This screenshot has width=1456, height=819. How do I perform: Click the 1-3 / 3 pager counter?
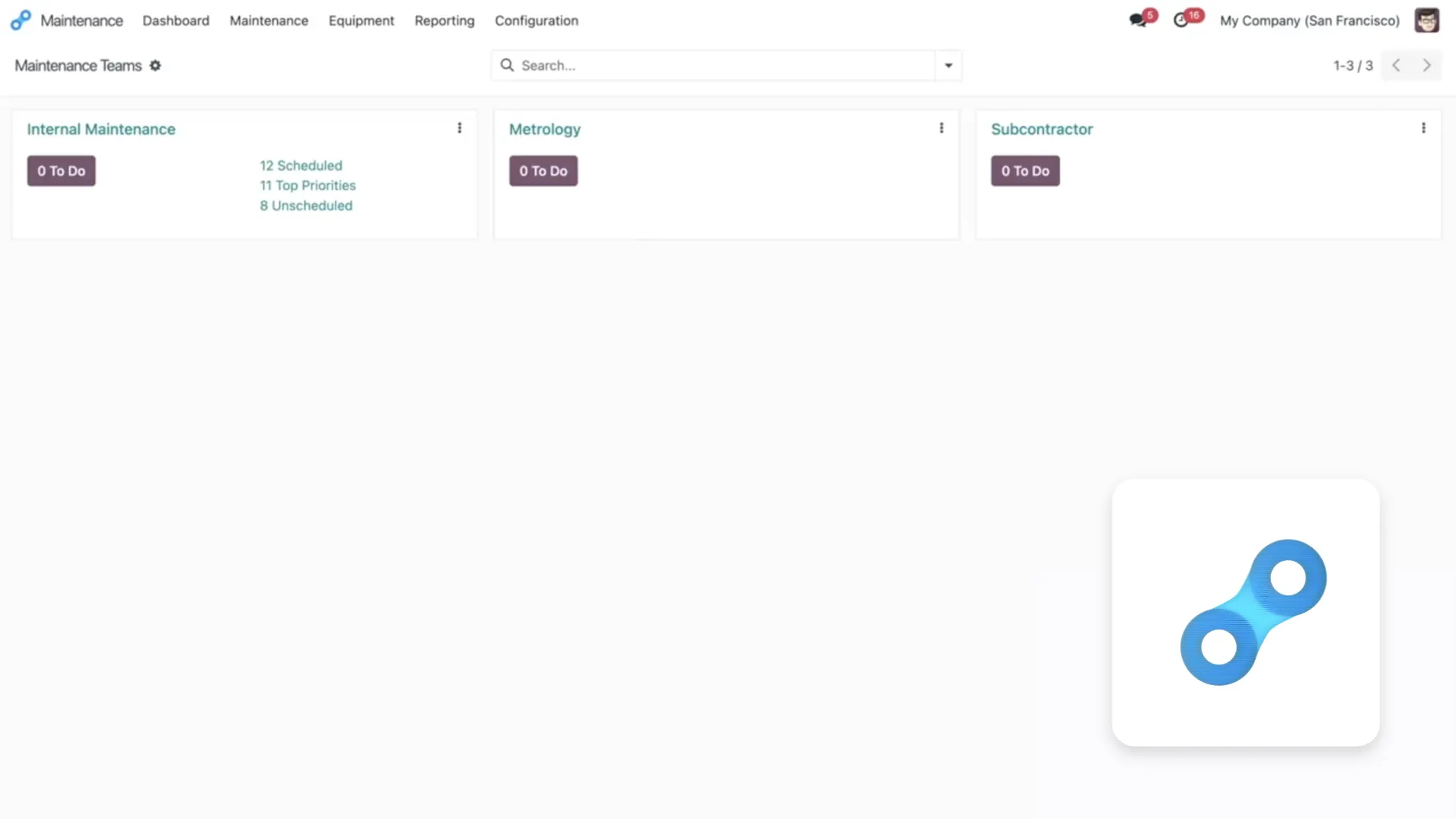coord(1353,65)
